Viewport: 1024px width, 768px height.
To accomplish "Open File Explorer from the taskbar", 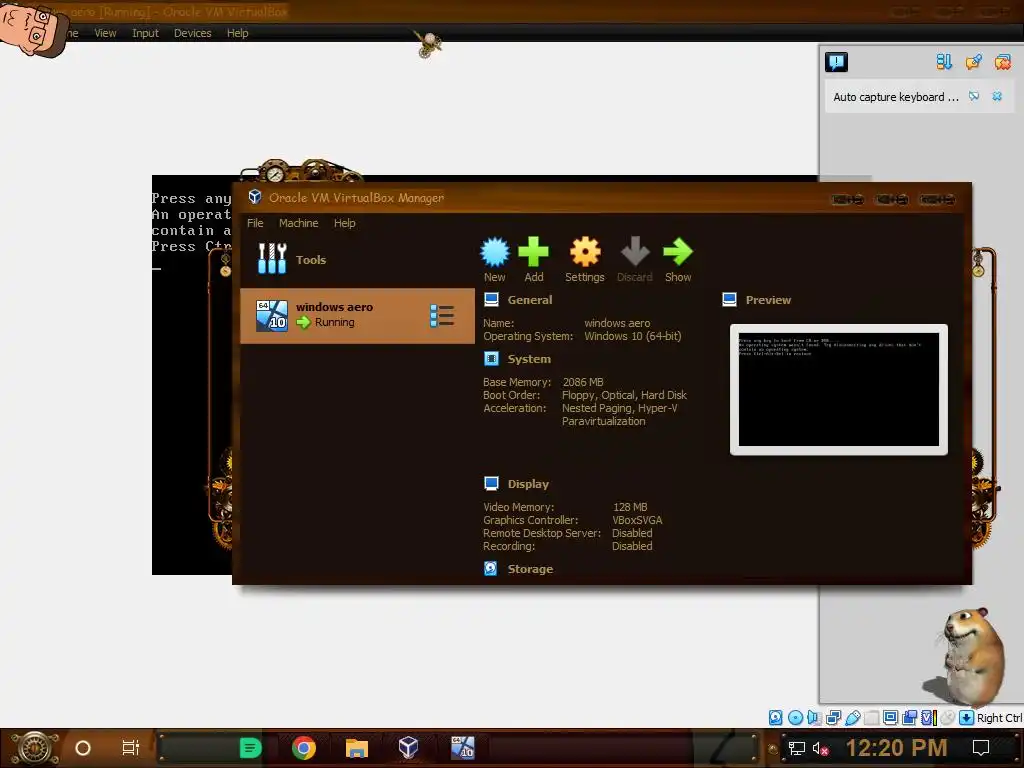I will pyautogui.click(x=357, y=748).
